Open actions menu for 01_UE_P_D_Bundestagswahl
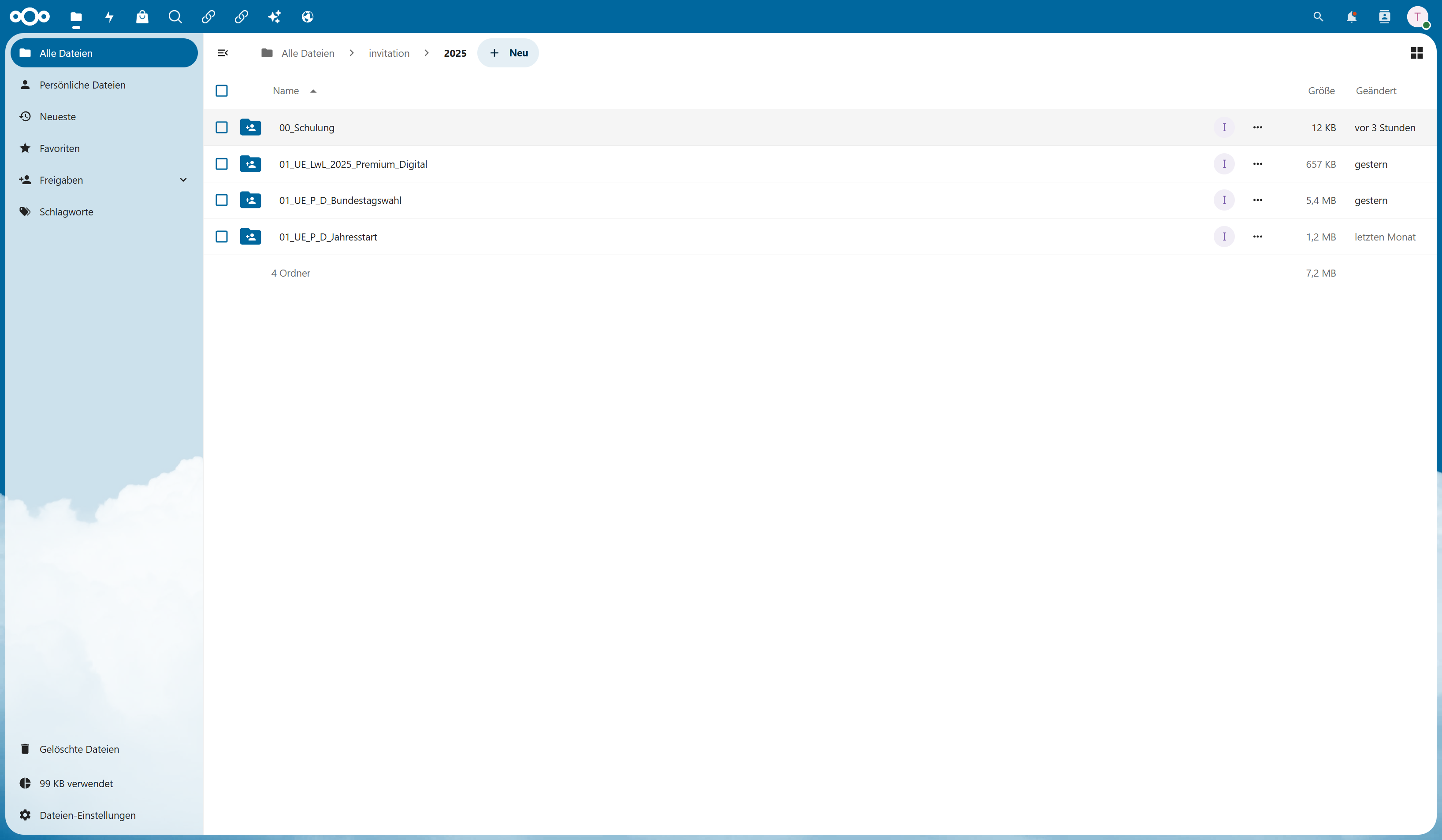Viewport: 1442px width, 840px height. (x=1258, y=200)
